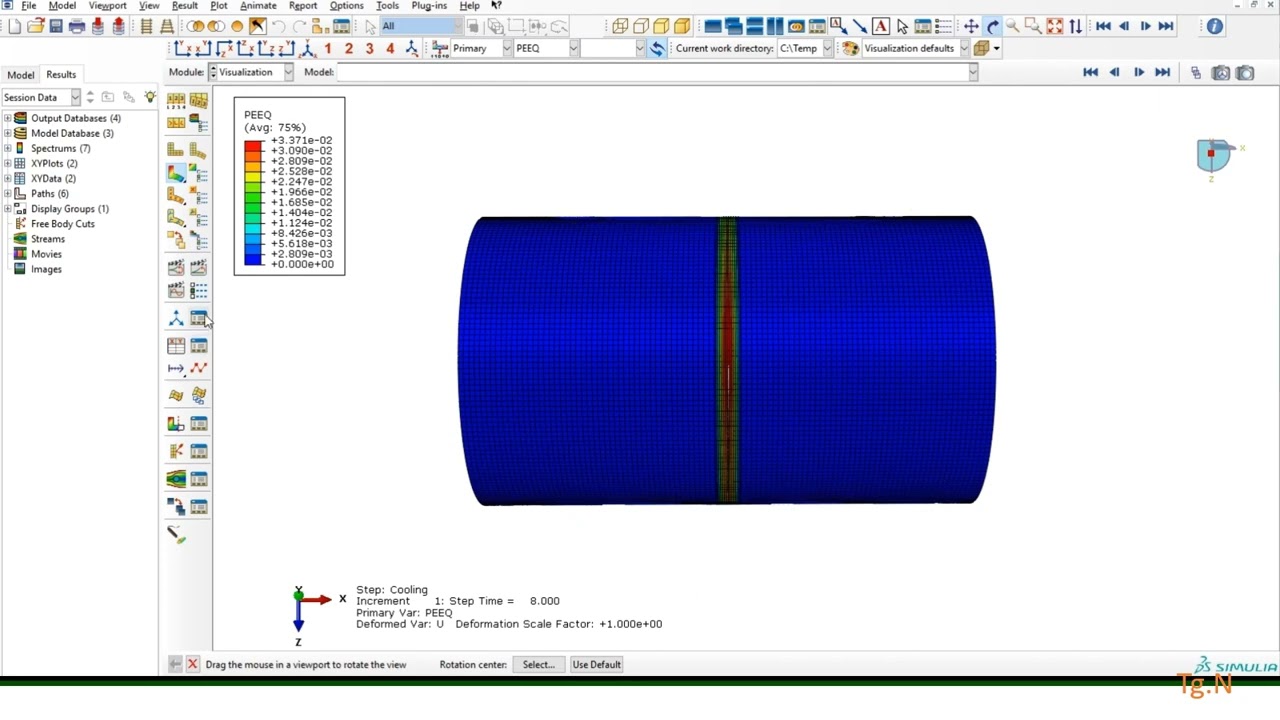
Task: Toggle shaded render style
Action: tap(682, 26)
